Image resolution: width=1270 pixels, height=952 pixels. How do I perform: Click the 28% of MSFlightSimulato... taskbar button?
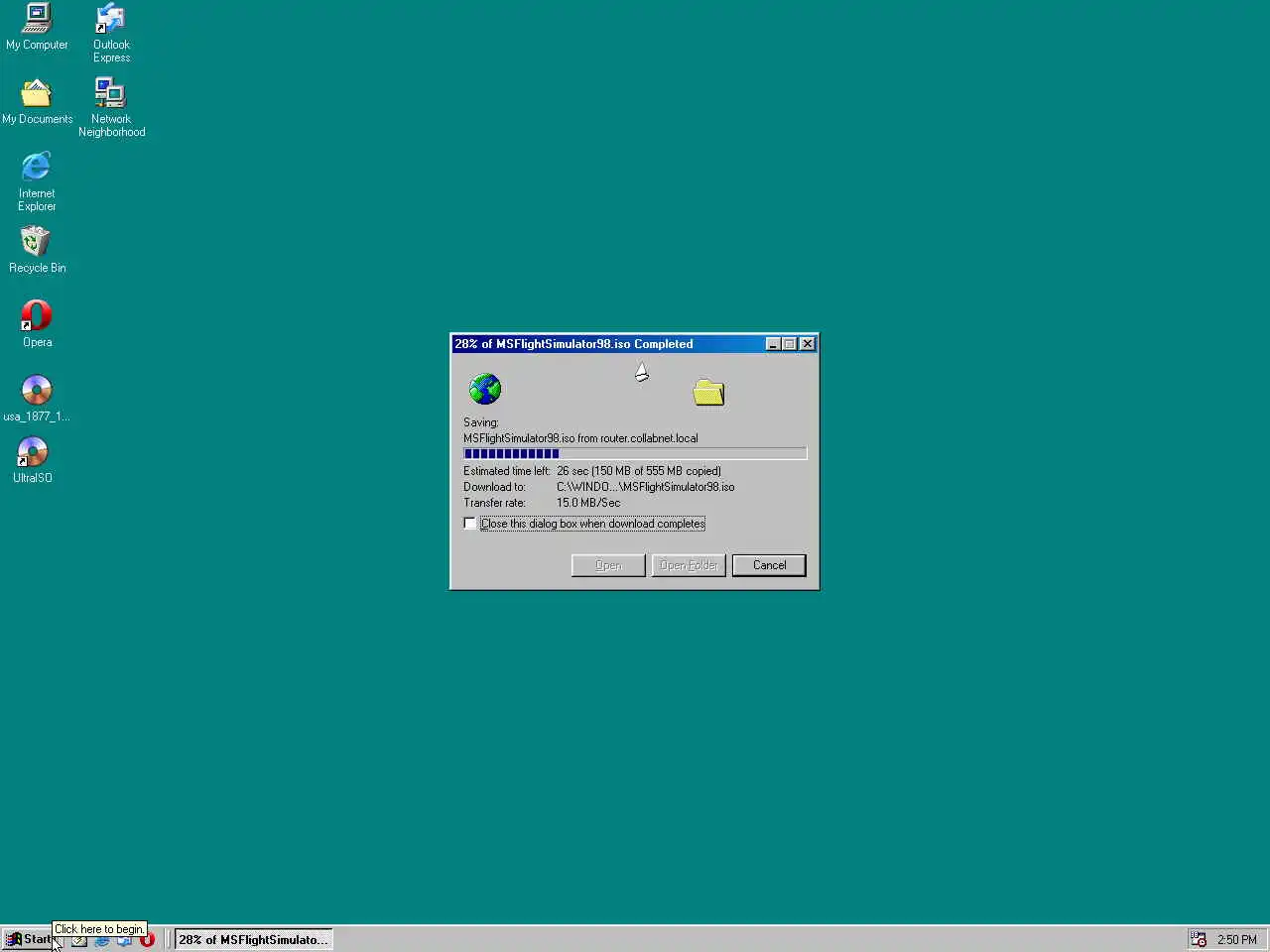pyautogui.click(x=253, y=939)
